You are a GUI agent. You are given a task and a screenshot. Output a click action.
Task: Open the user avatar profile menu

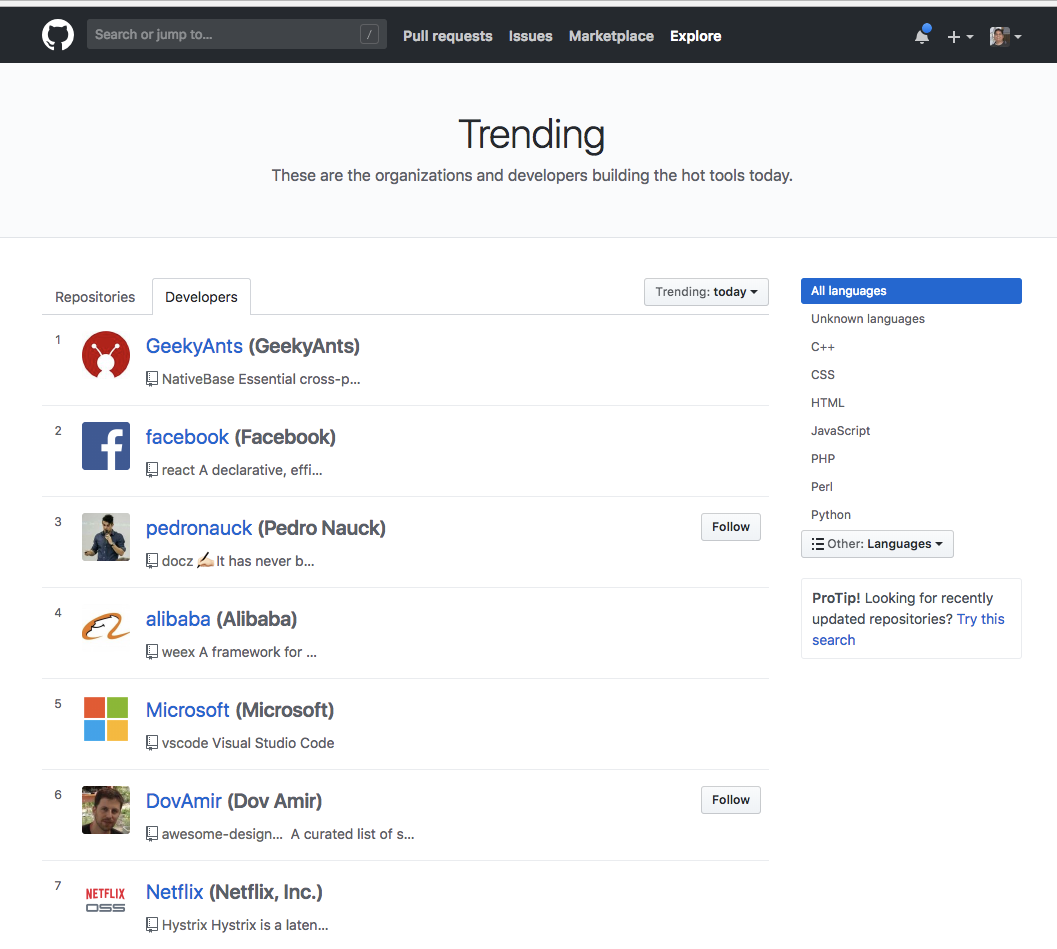coord(1005,36)
